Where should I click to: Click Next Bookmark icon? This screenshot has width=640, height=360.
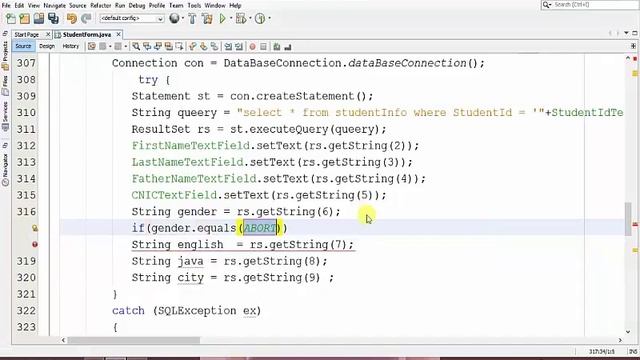[203, 47]
